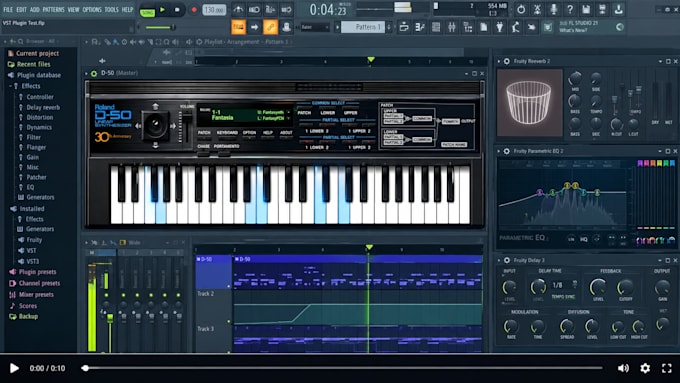Toggle the orange typing keyboard to piano button
The height and width of the screenshot is (383, 680).
(238, 27)
